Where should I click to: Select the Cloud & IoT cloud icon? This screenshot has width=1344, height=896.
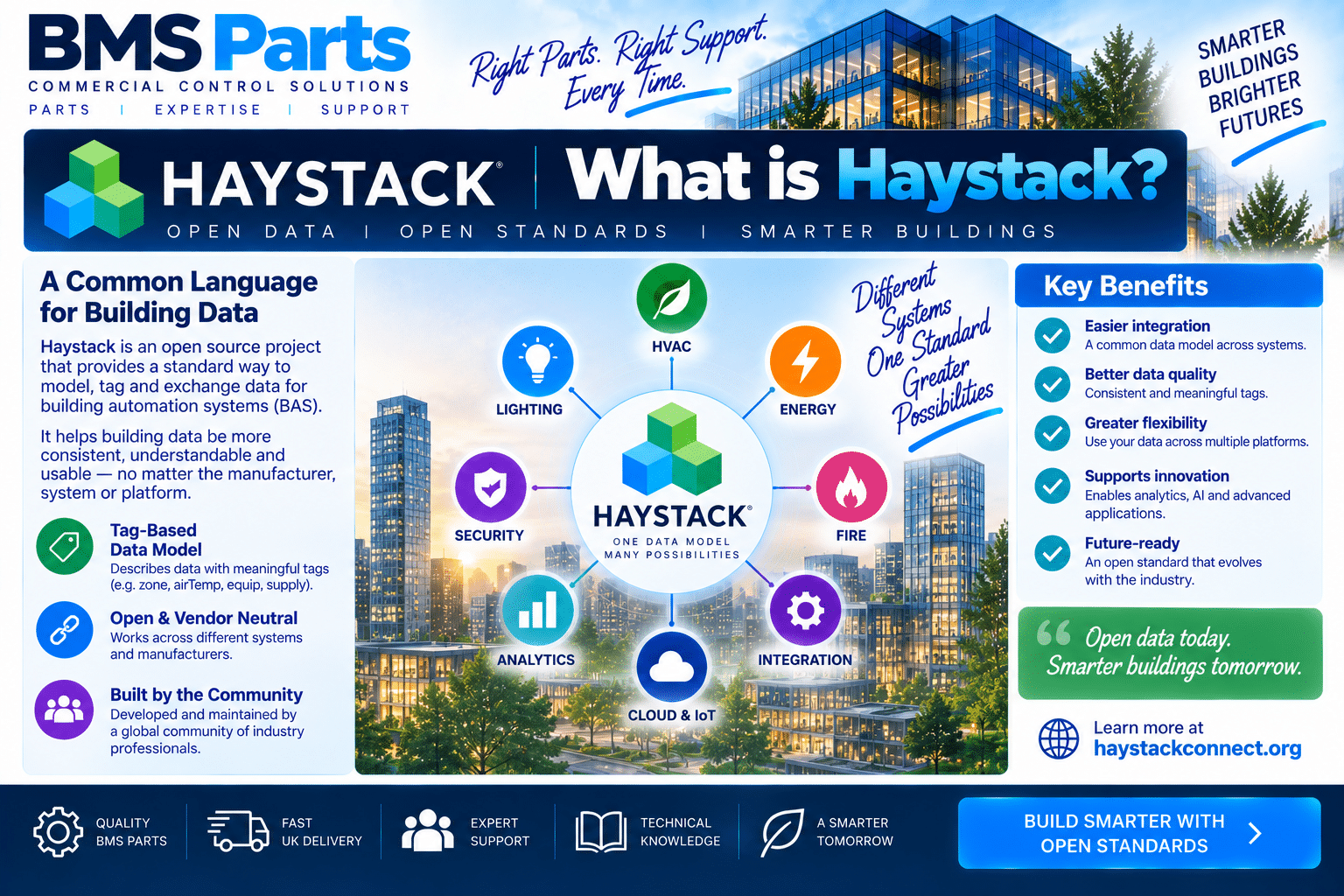click(x=671, y=667)
